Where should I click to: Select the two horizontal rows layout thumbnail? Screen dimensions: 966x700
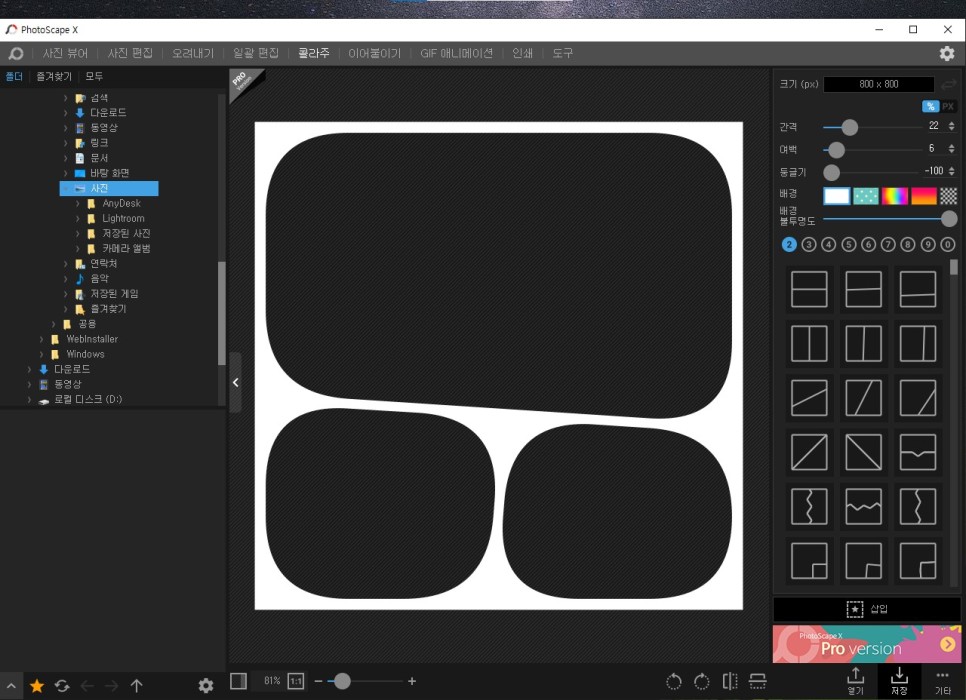(809, 289)
